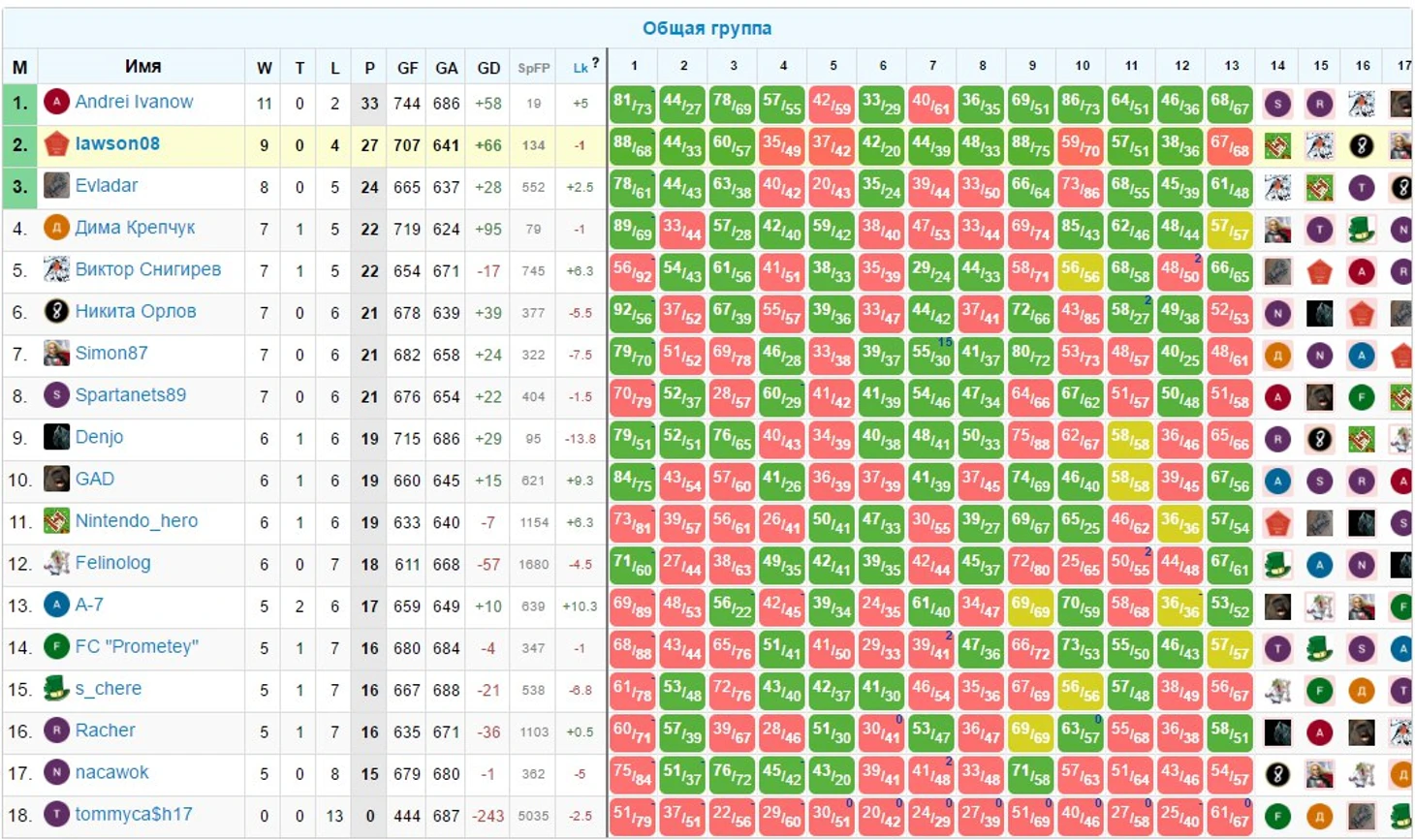
Task: Open the lawson08 player link
Action: [117, 143]
